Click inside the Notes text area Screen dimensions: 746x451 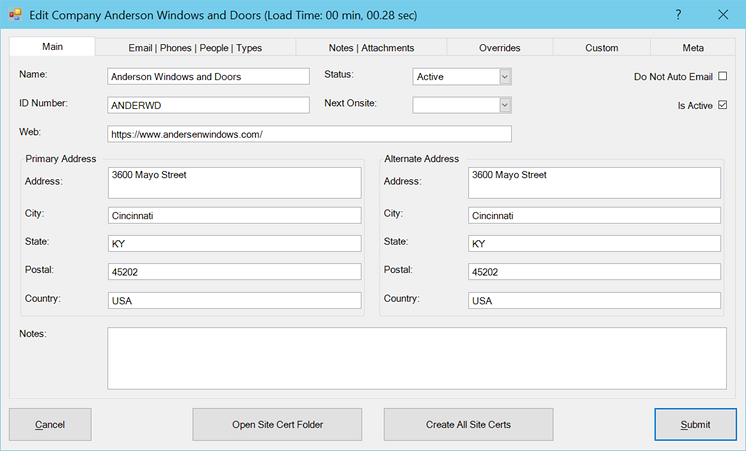pyautogui.click(x=417, y=358)
